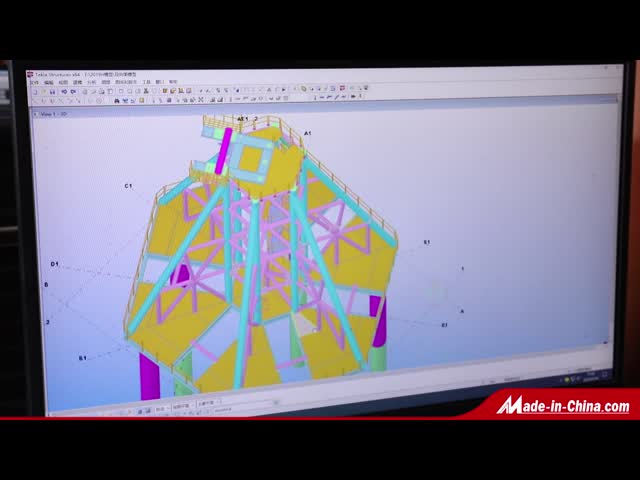Click the Tekla Structures title bar app icon
This screenshot has width=640, height=480.
(31, 74)
